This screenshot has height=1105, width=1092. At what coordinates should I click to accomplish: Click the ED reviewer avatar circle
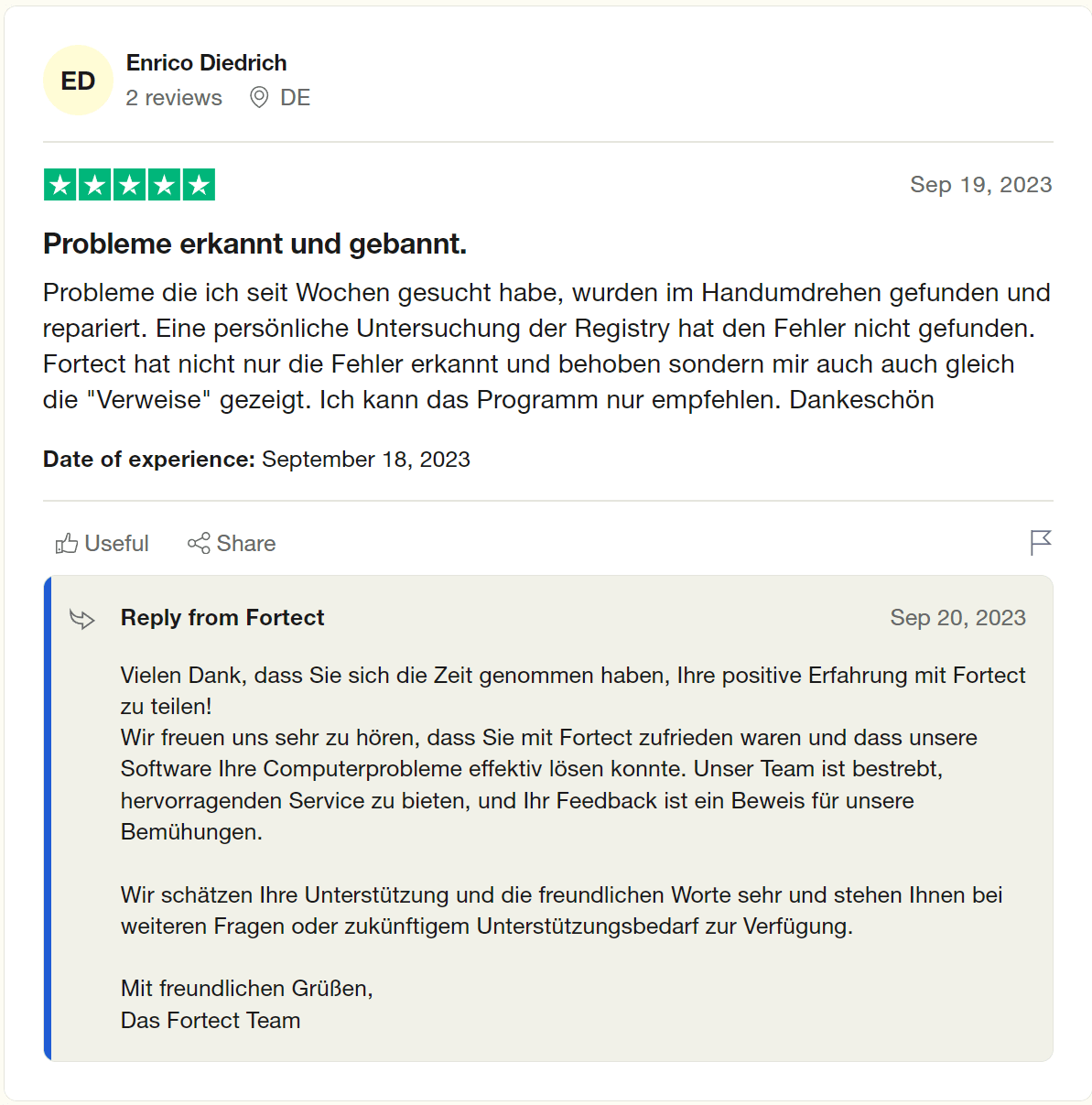point(78,81)
